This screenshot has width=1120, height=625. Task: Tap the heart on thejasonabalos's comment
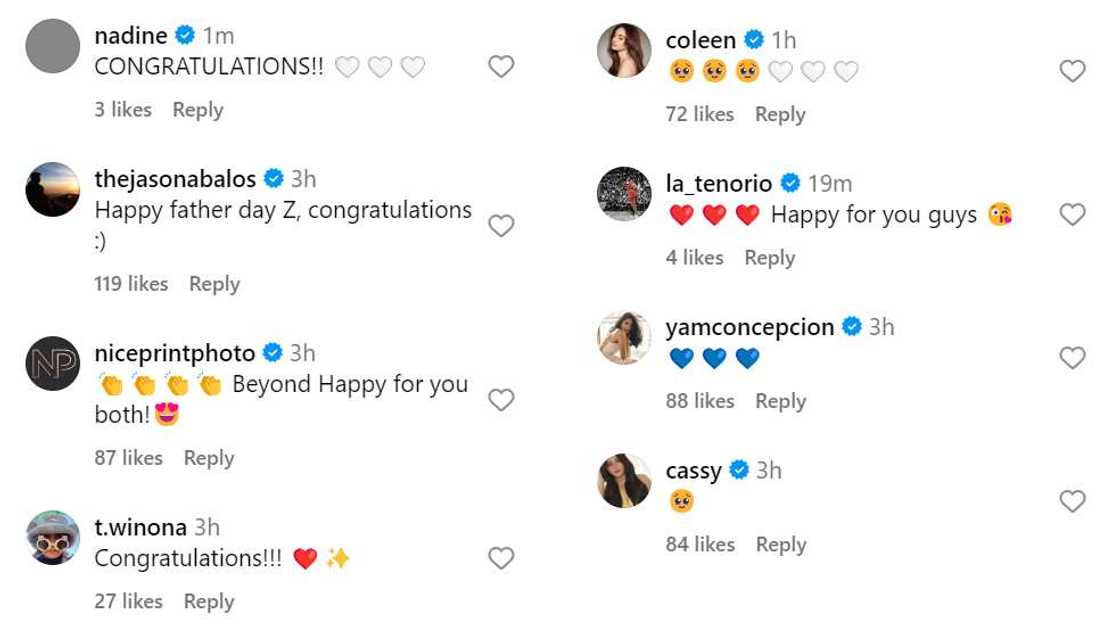(x=501, y=226)
